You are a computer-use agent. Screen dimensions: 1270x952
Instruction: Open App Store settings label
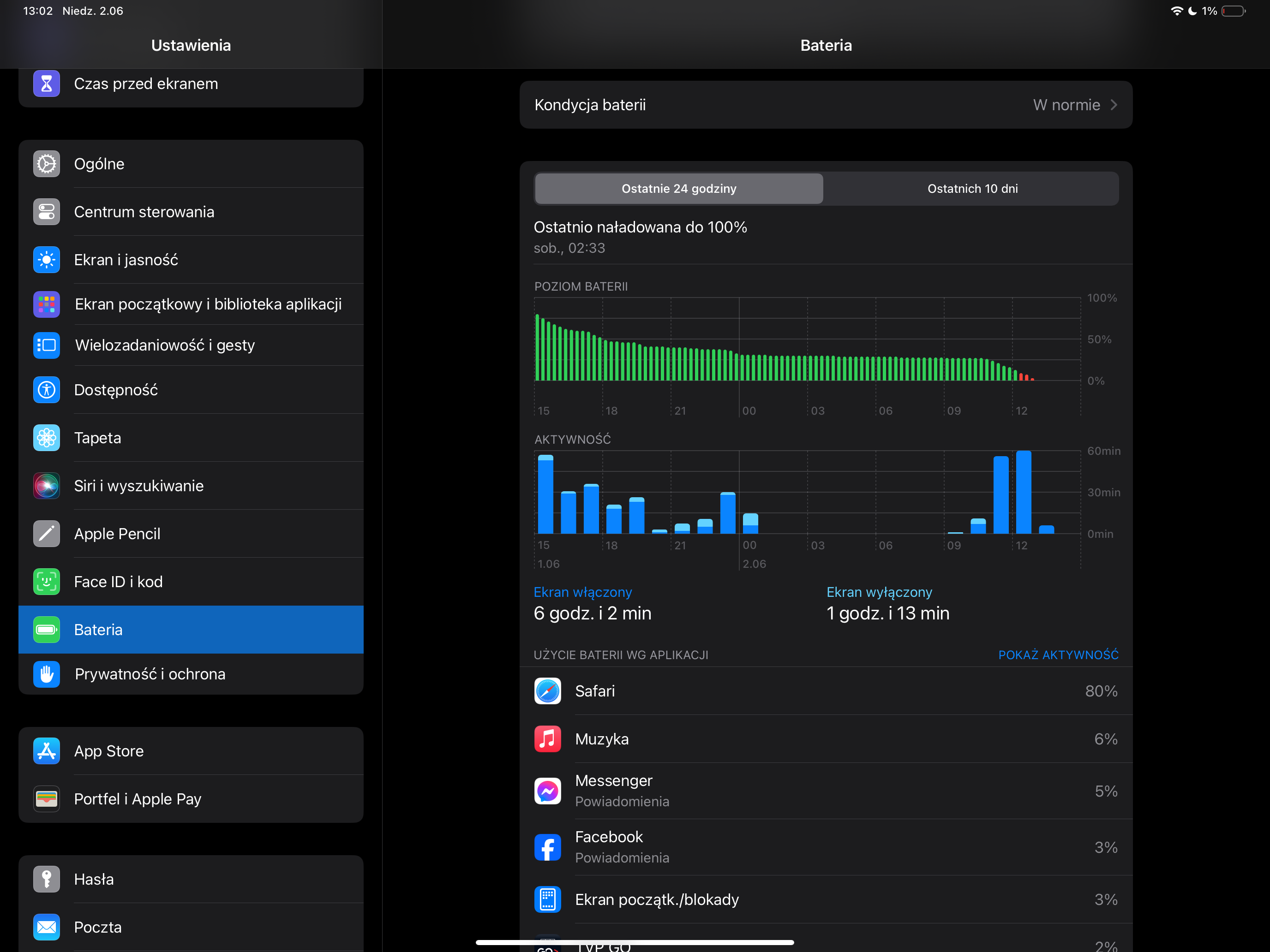(x=109, y=751)
